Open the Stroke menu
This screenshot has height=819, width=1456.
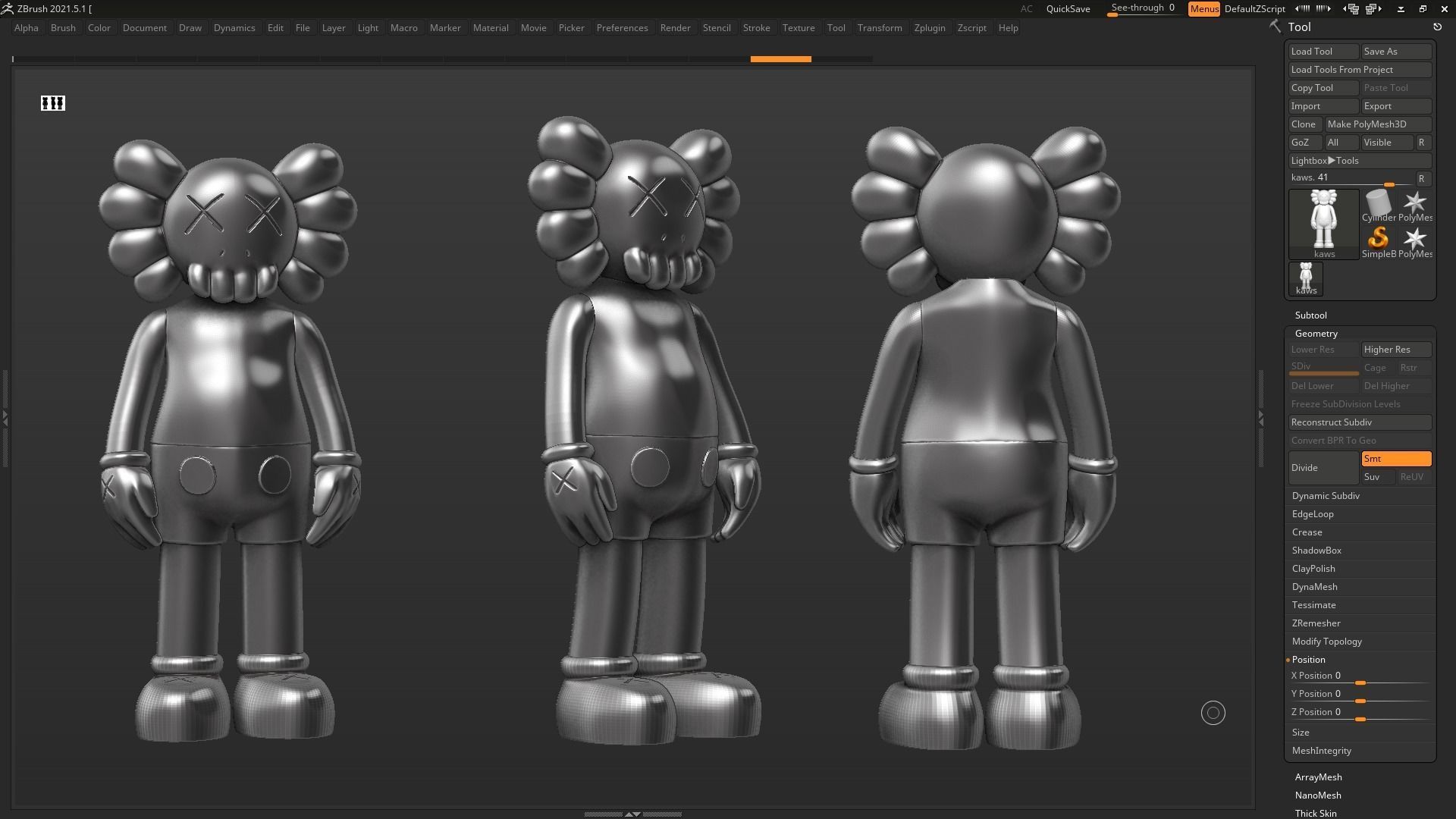(756, 28)
